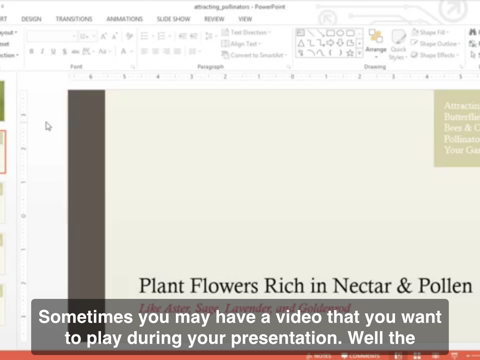Open Text Direction menu

click(x=247, y=32)
